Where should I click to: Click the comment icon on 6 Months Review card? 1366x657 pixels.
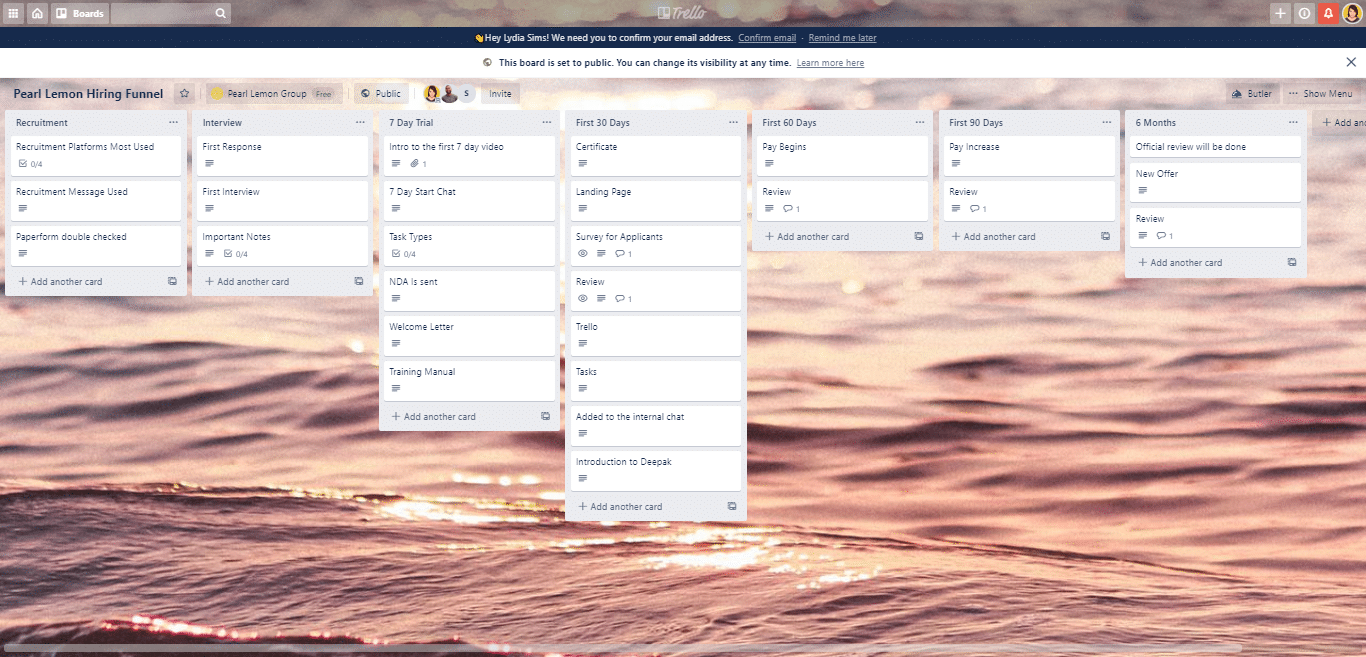pos(1164,236)
